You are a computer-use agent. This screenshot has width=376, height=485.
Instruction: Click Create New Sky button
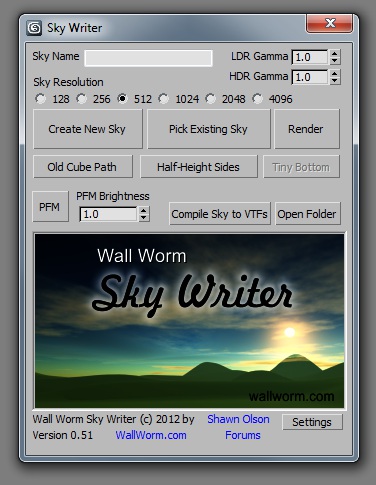(88, 129)
